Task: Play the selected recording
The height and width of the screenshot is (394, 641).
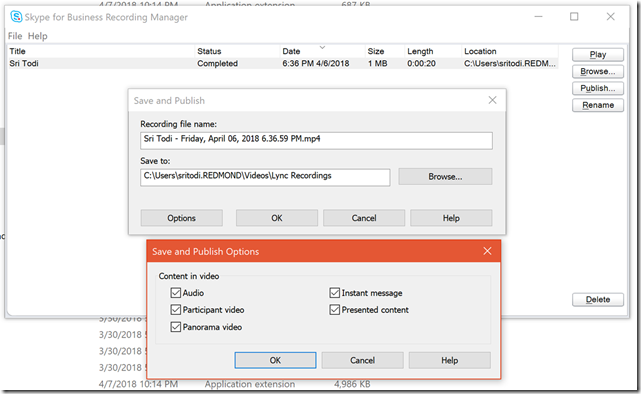Action: point(598,54)
